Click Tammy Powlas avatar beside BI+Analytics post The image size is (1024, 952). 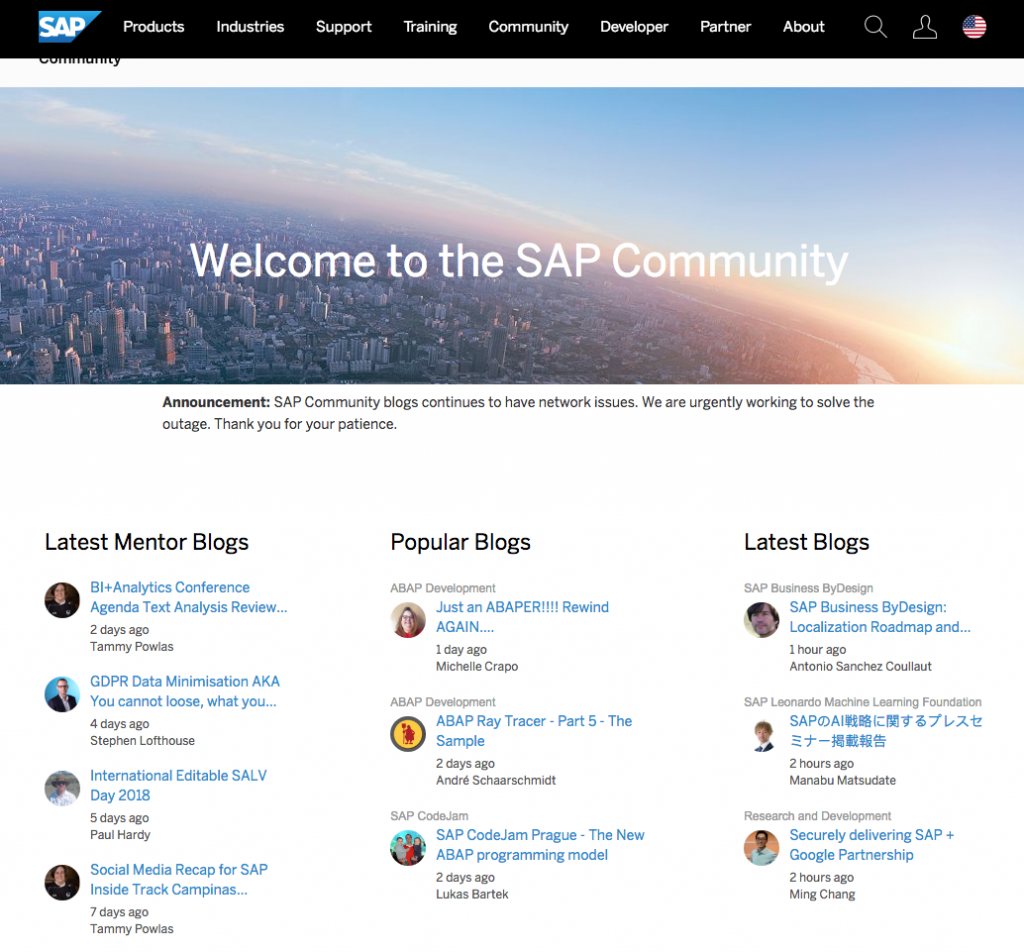click(62, 600)
